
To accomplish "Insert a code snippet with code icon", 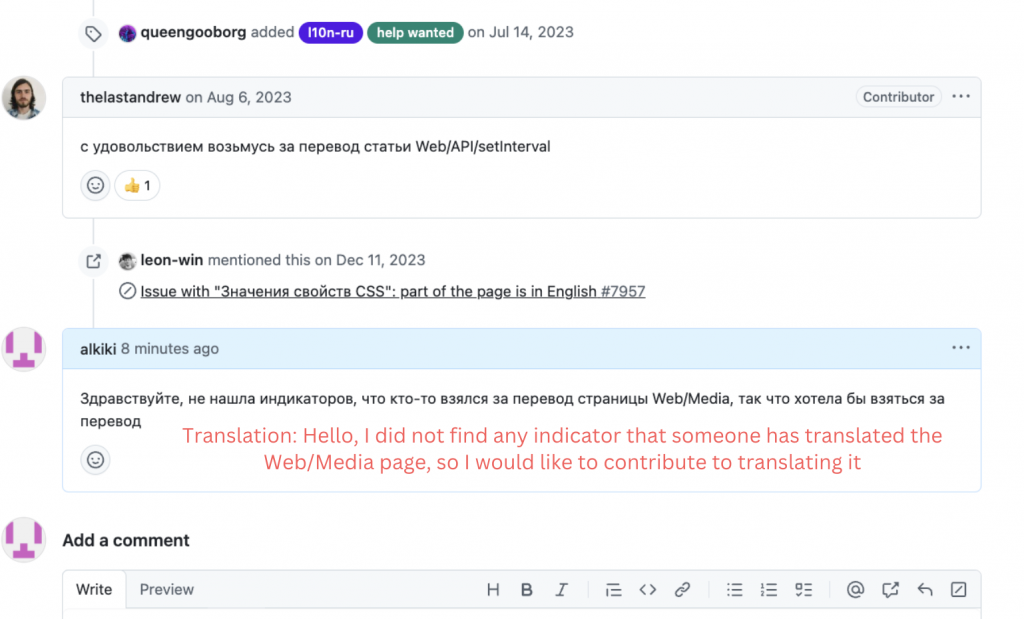I will coord(648,590).
